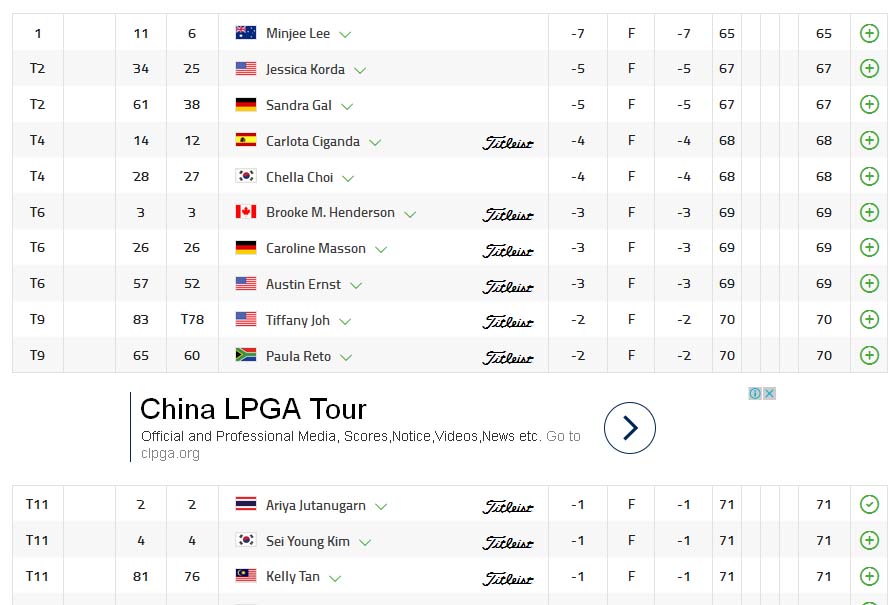Click plus icon in Carlota Ciganda's row

[x=869, y=141]
